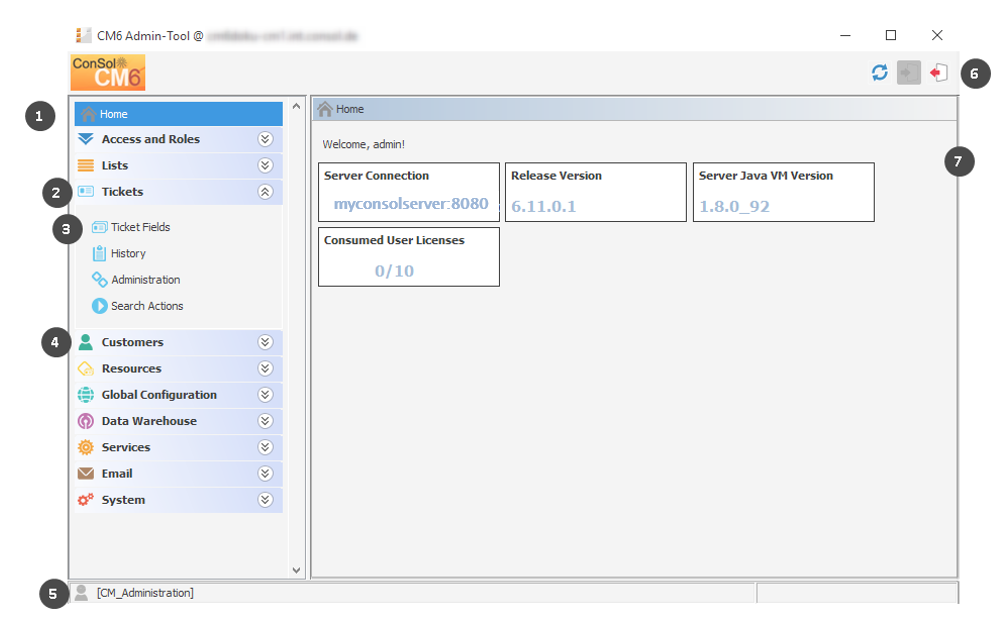Click the ConSol CM6 logo

[x=108, y=73]
